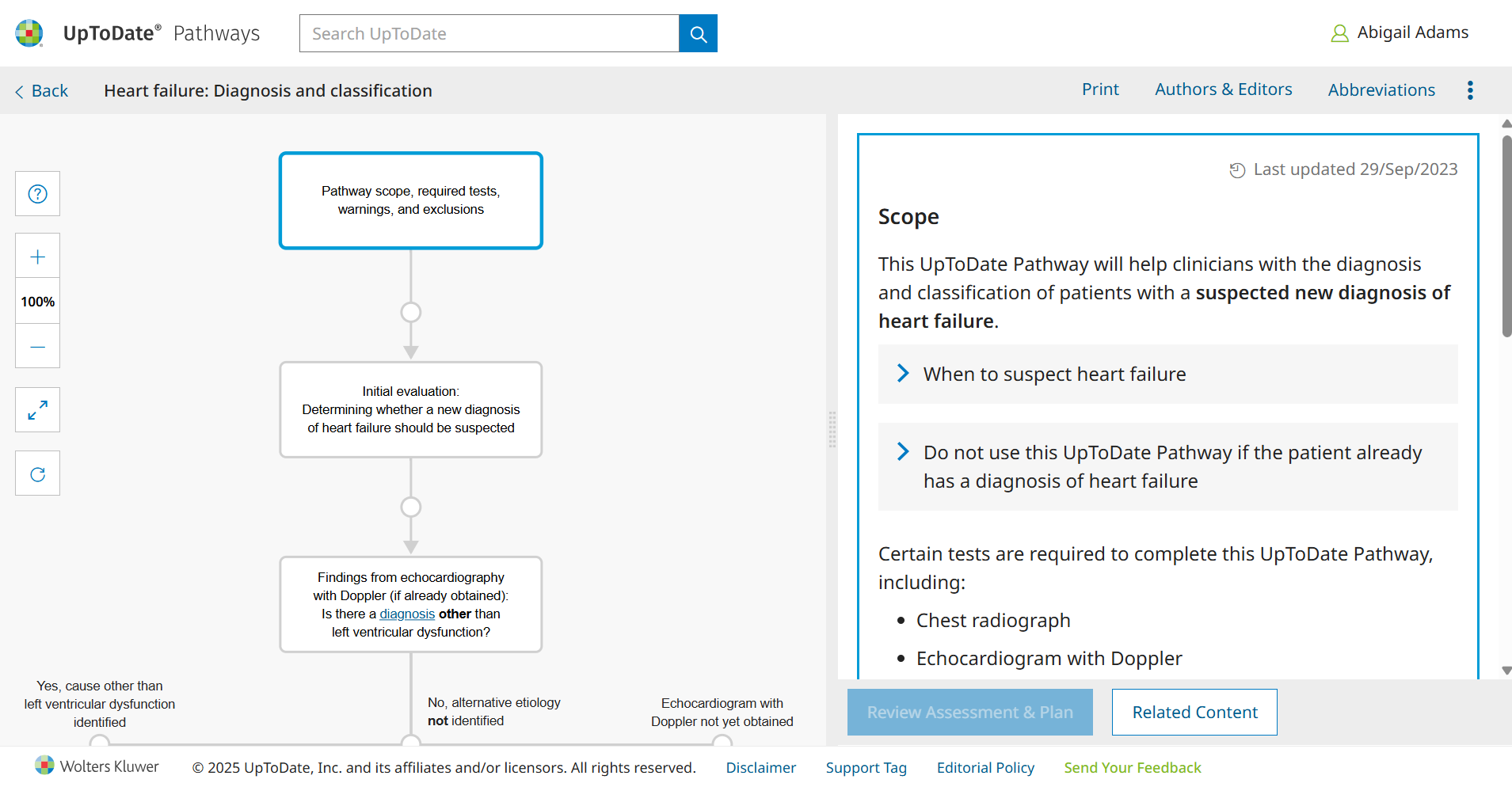Reset the pathway with the refresh icon

[x=37, y=474]
